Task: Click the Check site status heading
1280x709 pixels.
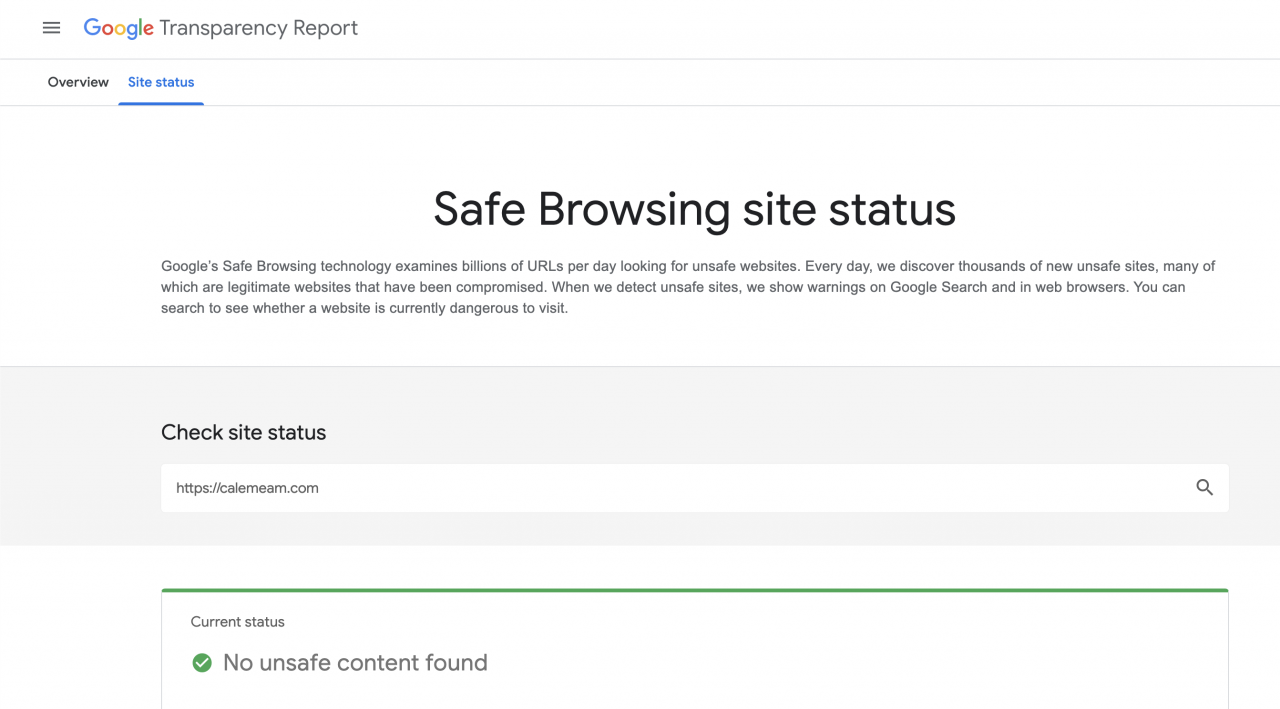Action: point(244,432)
